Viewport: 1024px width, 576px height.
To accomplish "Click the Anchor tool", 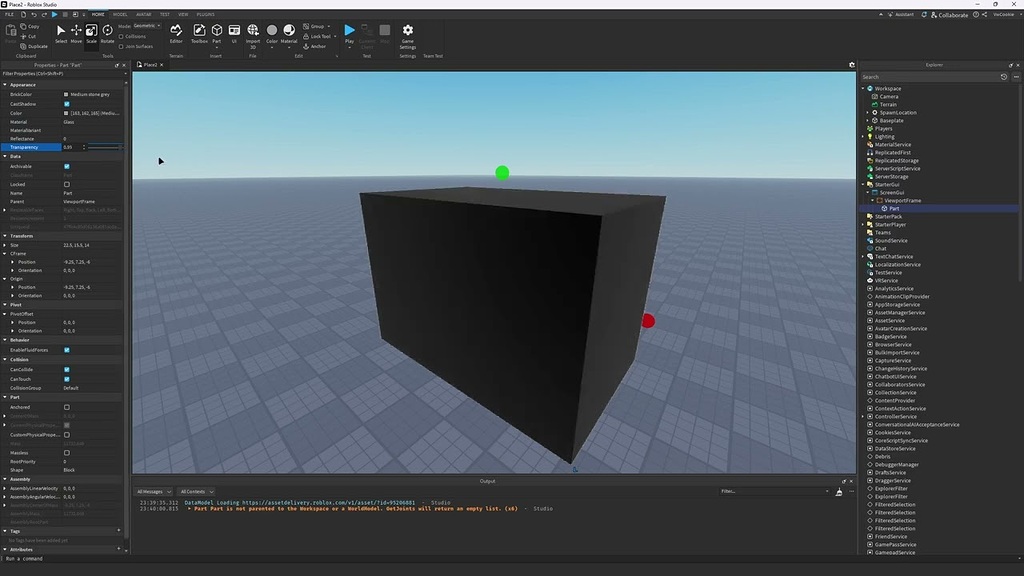I will tap(314, 46).
